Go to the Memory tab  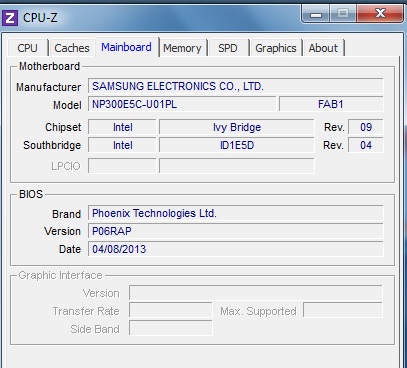point(182,48)
